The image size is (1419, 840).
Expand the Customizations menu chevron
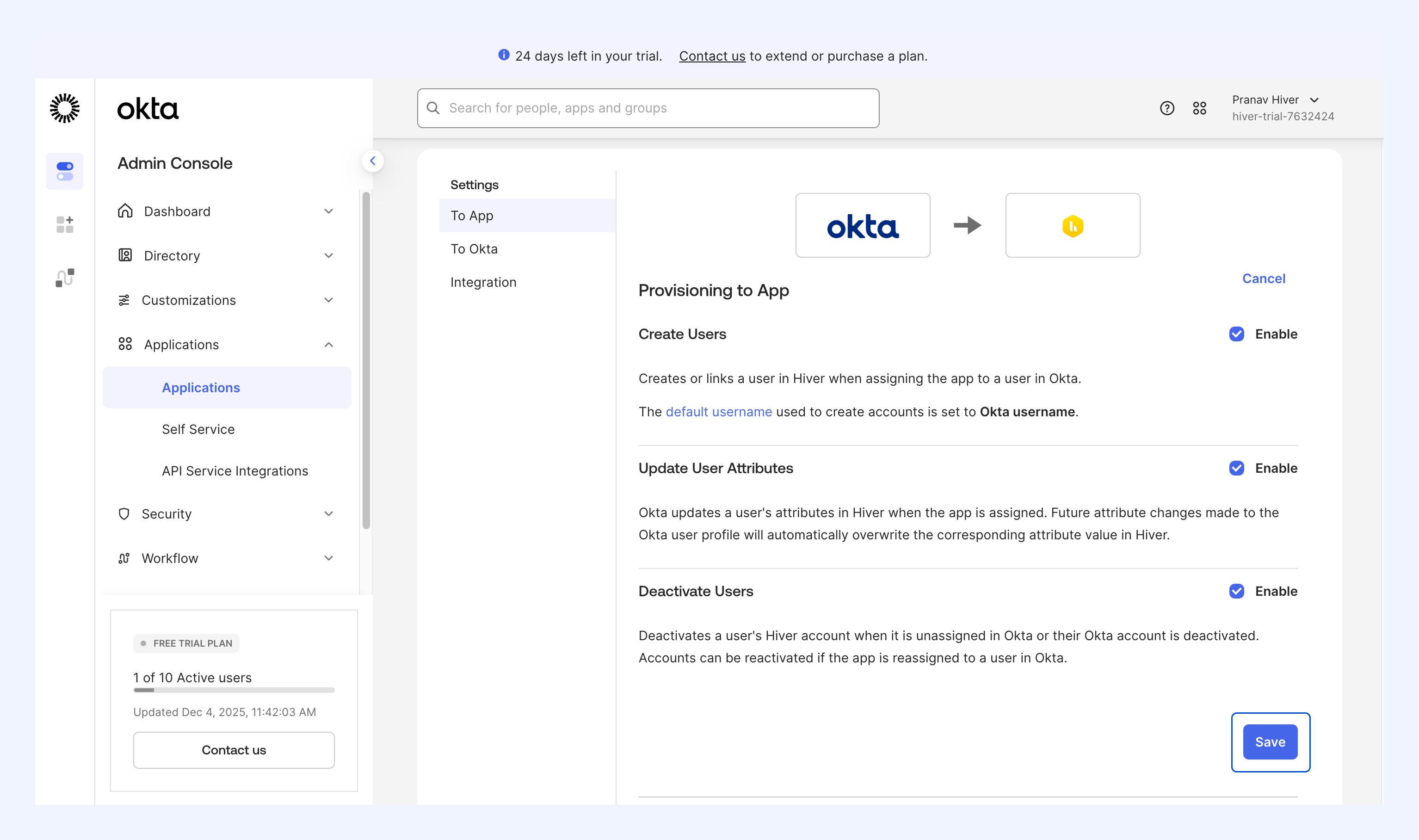click(329, 300)
